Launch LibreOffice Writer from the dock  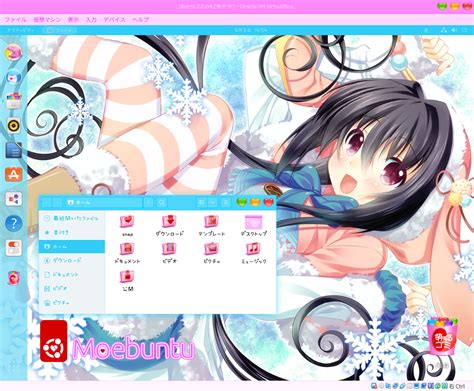pyautogui.click(x=14, y=150)
